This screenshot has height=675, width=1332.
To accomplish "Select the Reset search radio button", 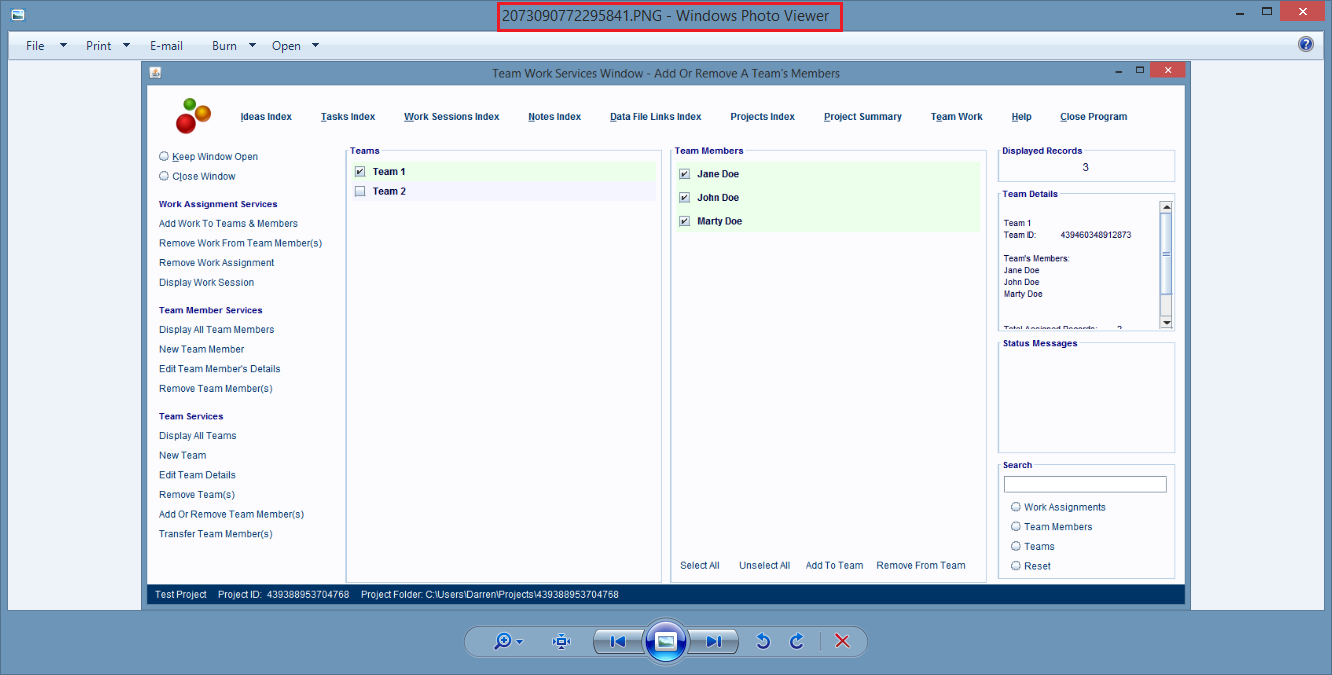I will pos(1016,566).
